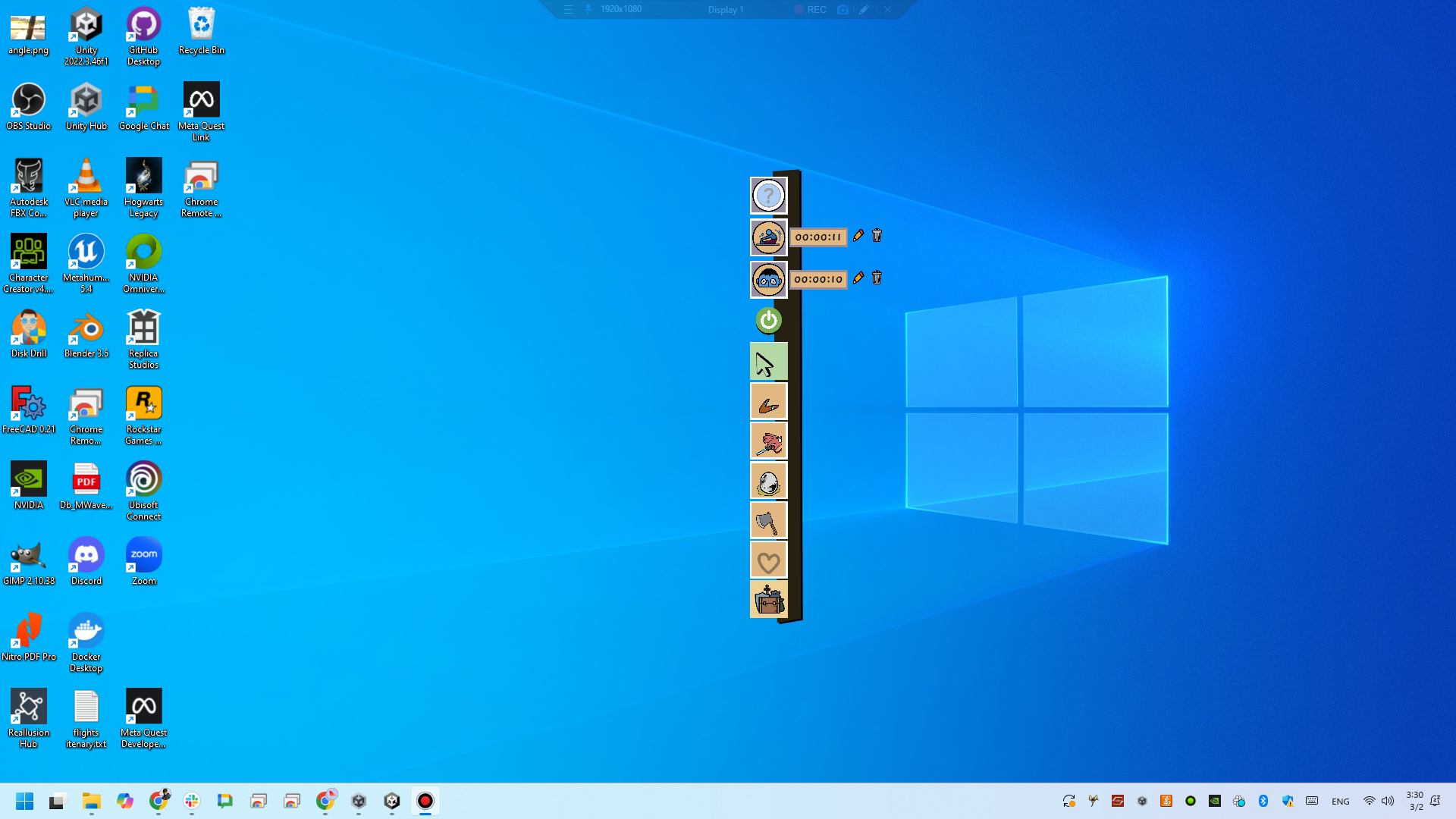
Task: Select the red glove tool icon
Action: [768, 442]
